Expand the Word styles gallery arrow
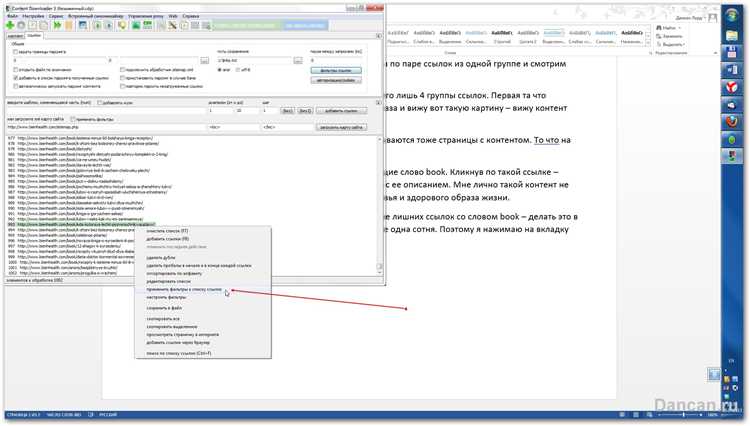Image resolution: width=750 pixels, height=426 pixels. tap(648, 44)
